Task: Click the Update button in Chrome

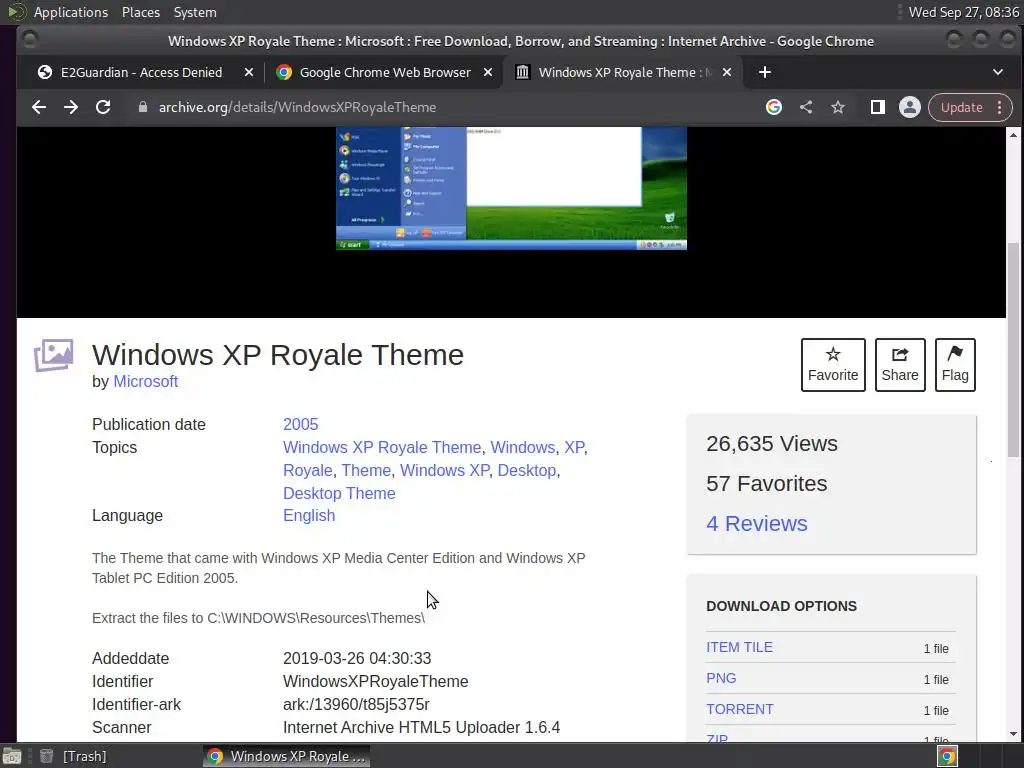Action: click(x=961, y=107)
